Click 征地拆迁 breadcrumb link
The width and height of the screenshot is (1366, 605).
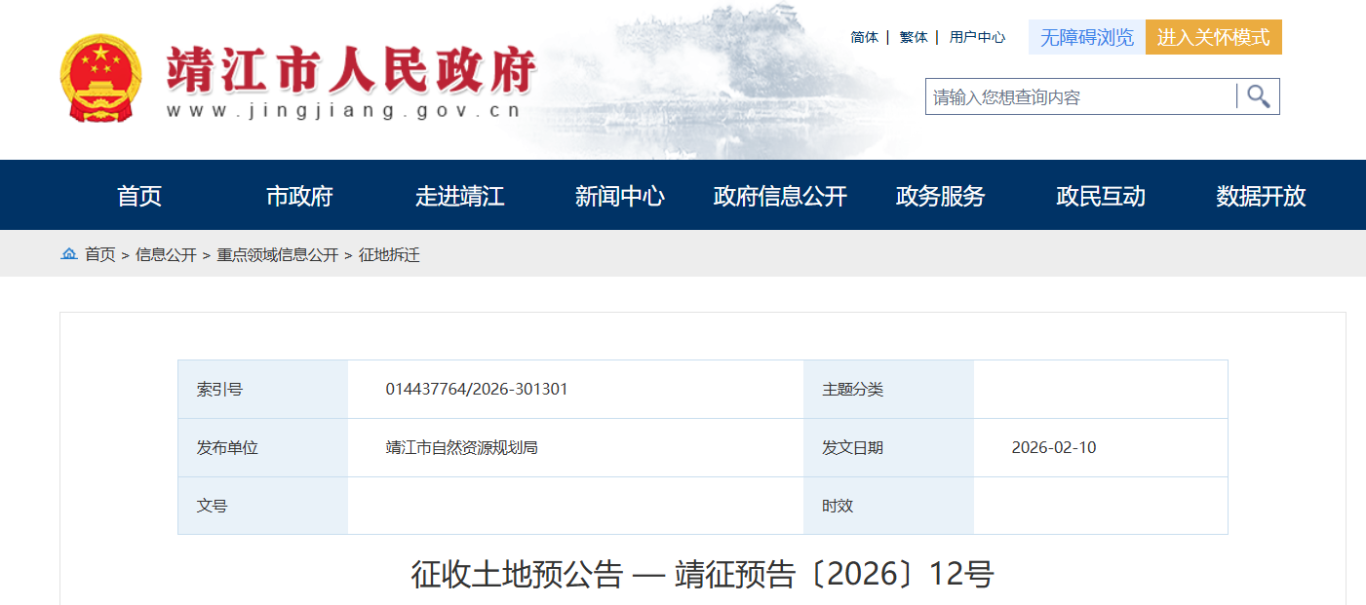(x=389, y=255)
